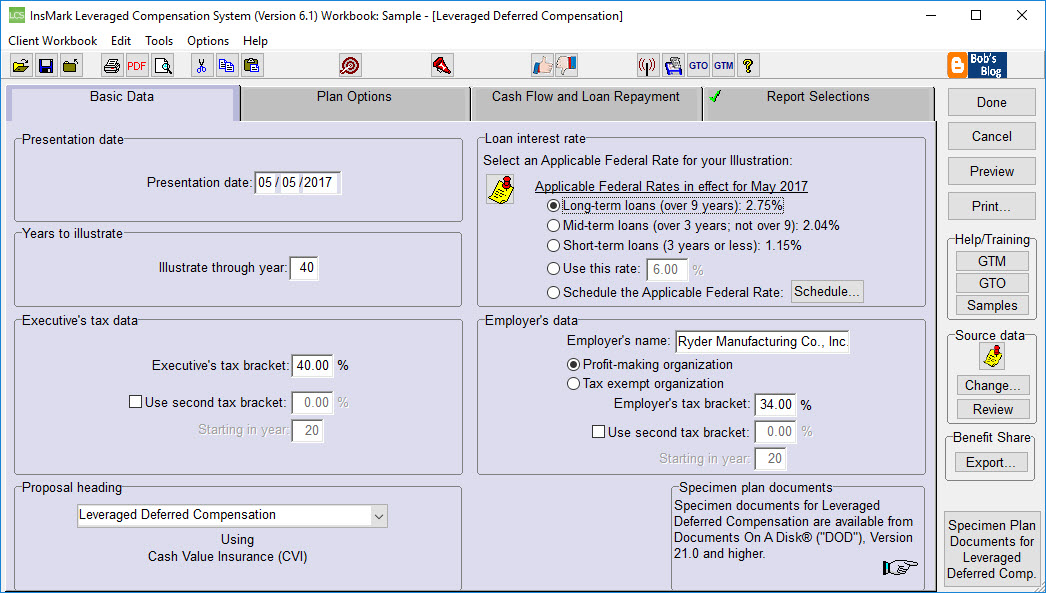
Task: Click the print preview magnifier icon
Action: click(161, 64)
